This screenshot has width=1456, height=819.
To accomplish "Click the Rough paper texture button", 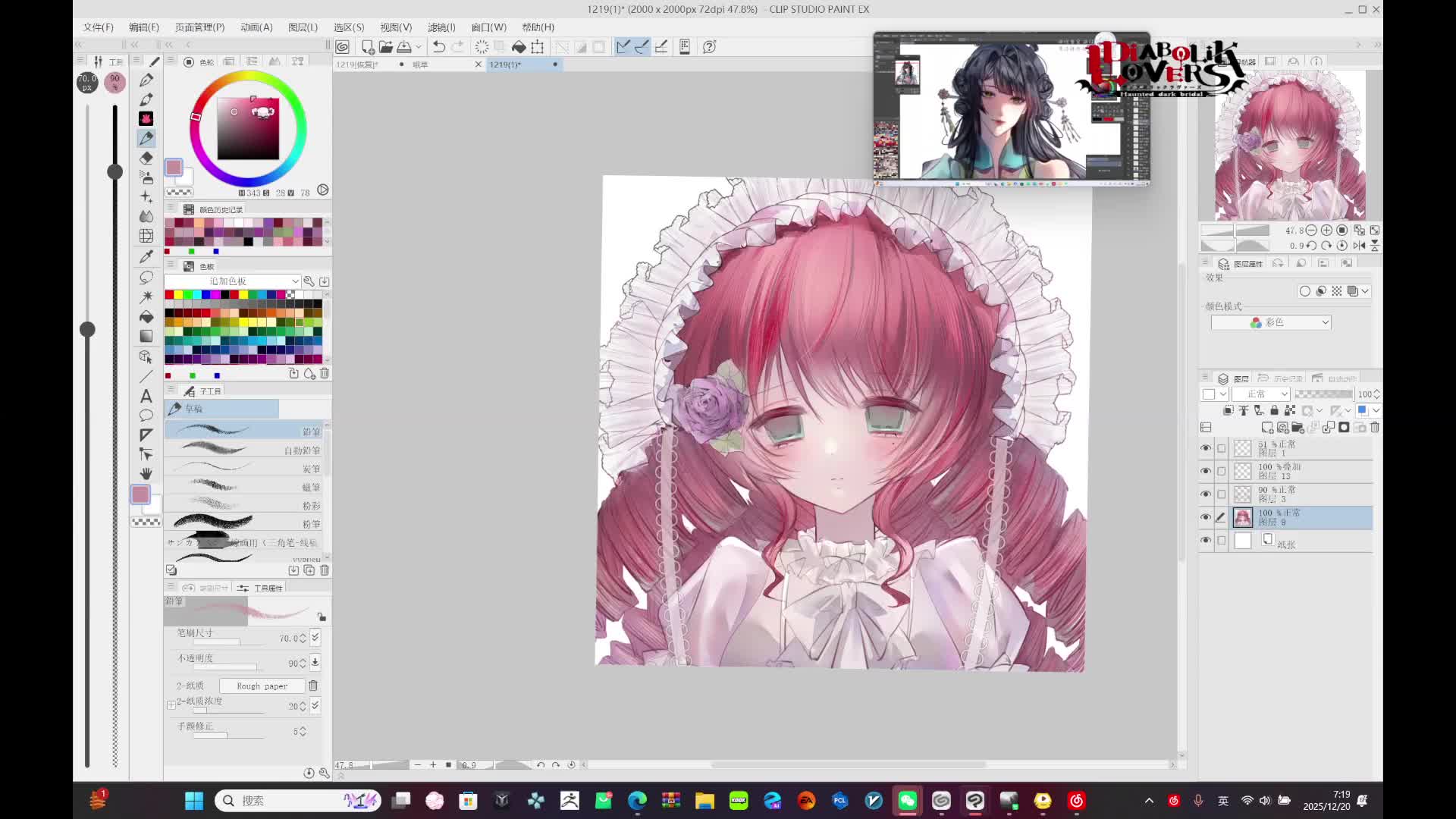I will pyautogui.click(x=262, y=686).
